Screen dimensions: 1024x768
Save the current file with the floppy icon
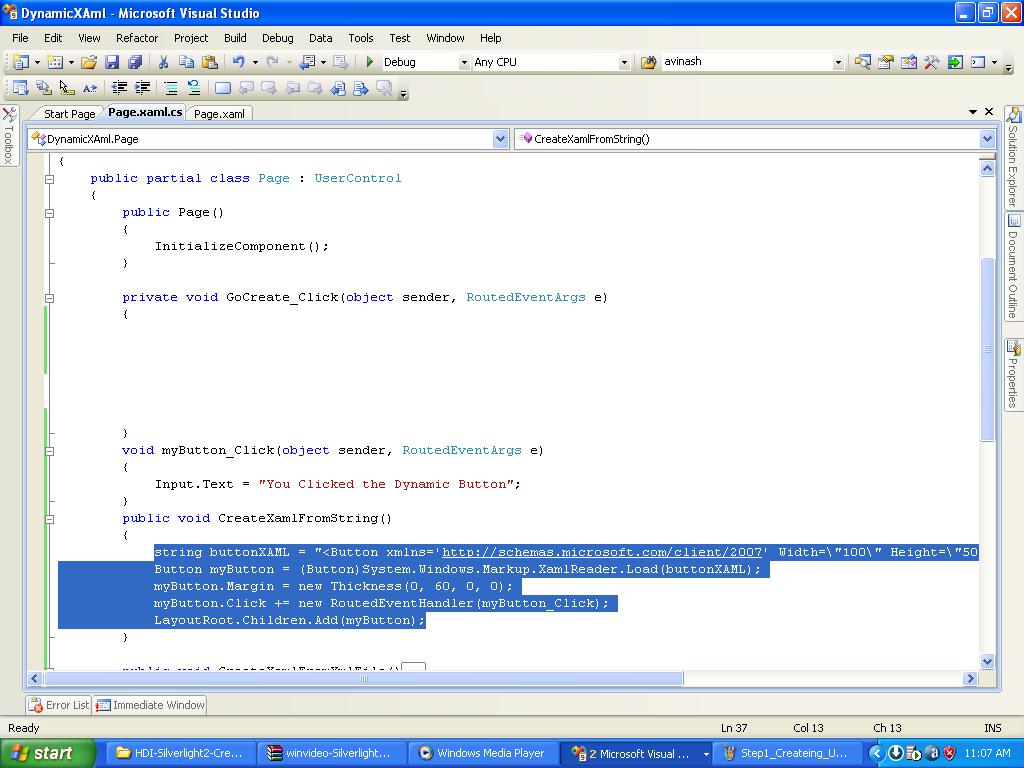[x=112, y=62]
